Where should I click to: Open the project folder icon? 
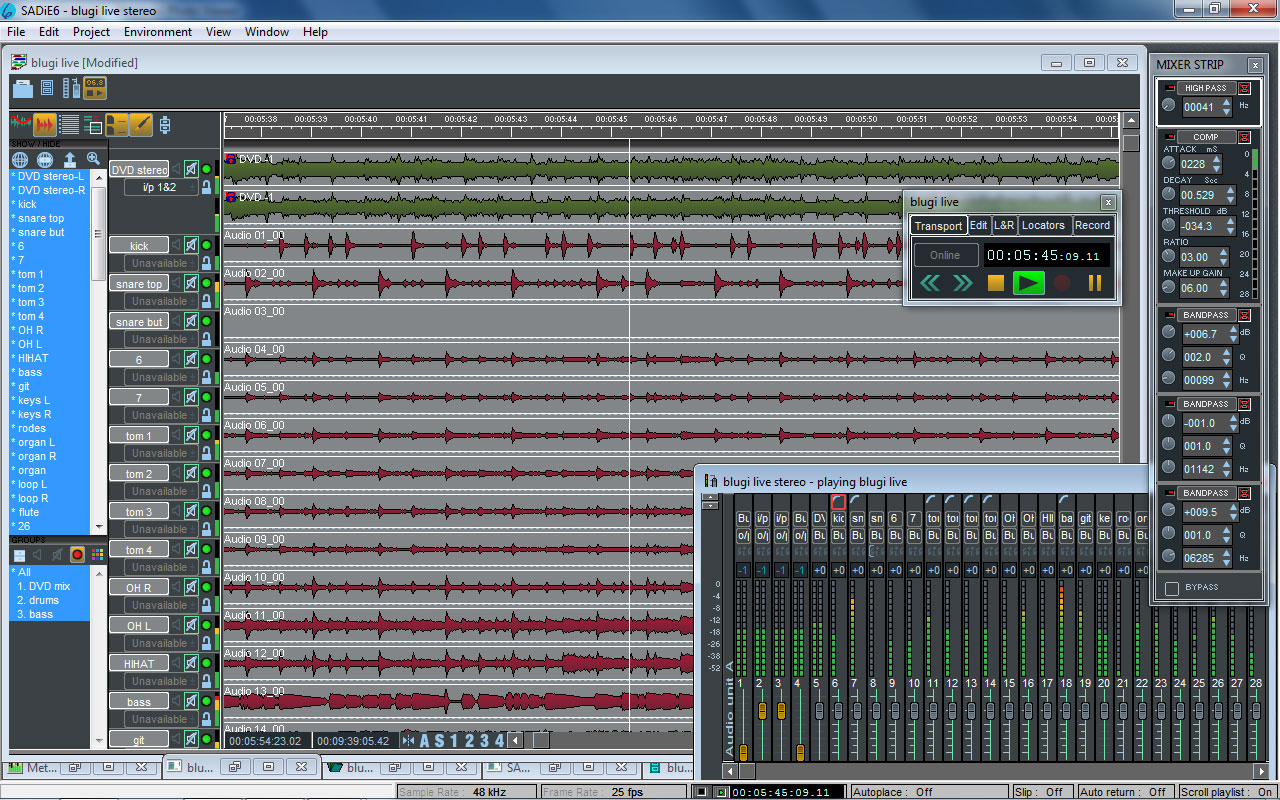click(x=21, y=89)
